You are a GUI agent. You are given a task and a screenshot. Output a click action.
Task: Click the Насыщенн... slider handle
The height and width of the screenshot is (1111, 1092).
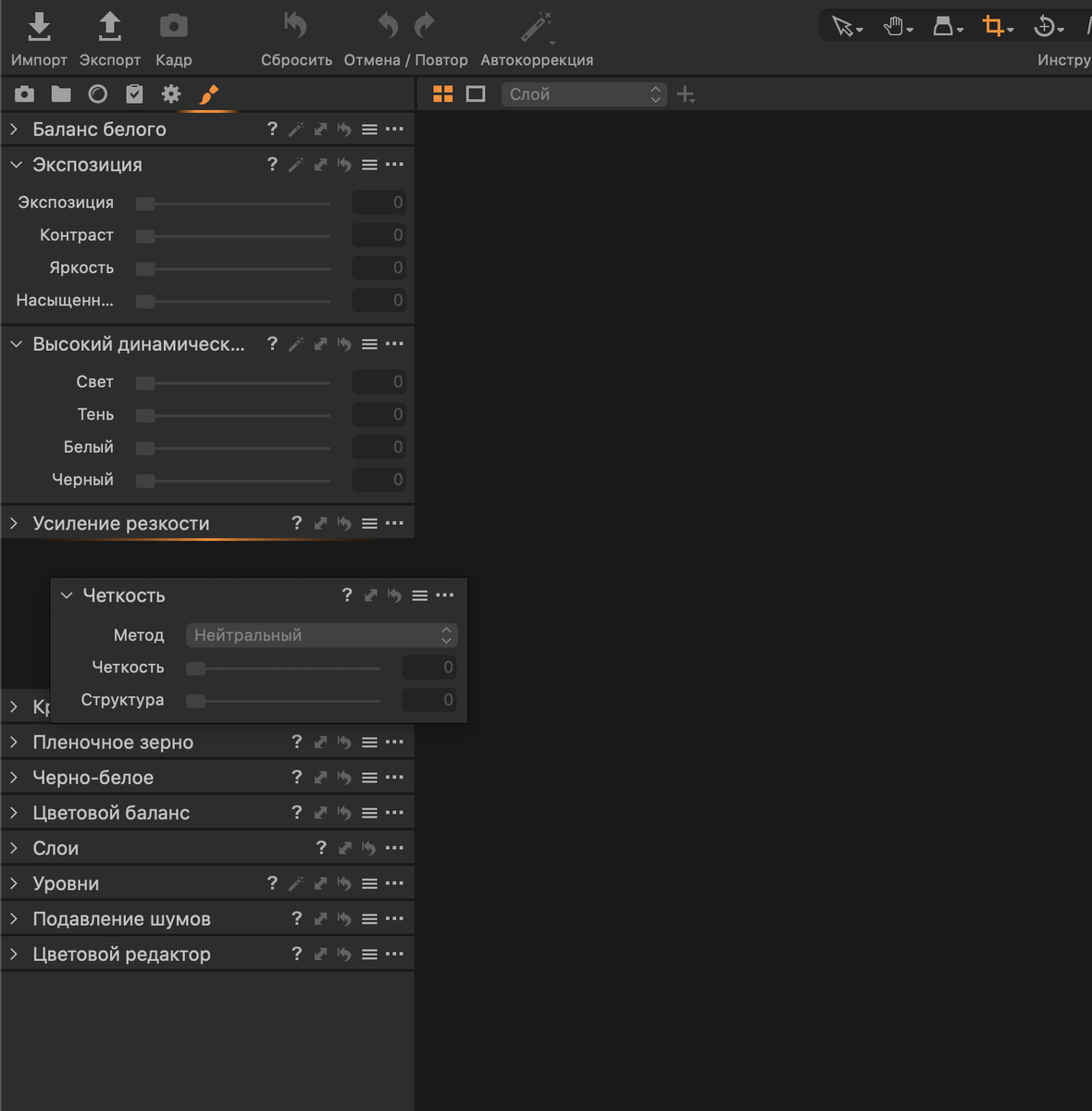tap(145, 301)
